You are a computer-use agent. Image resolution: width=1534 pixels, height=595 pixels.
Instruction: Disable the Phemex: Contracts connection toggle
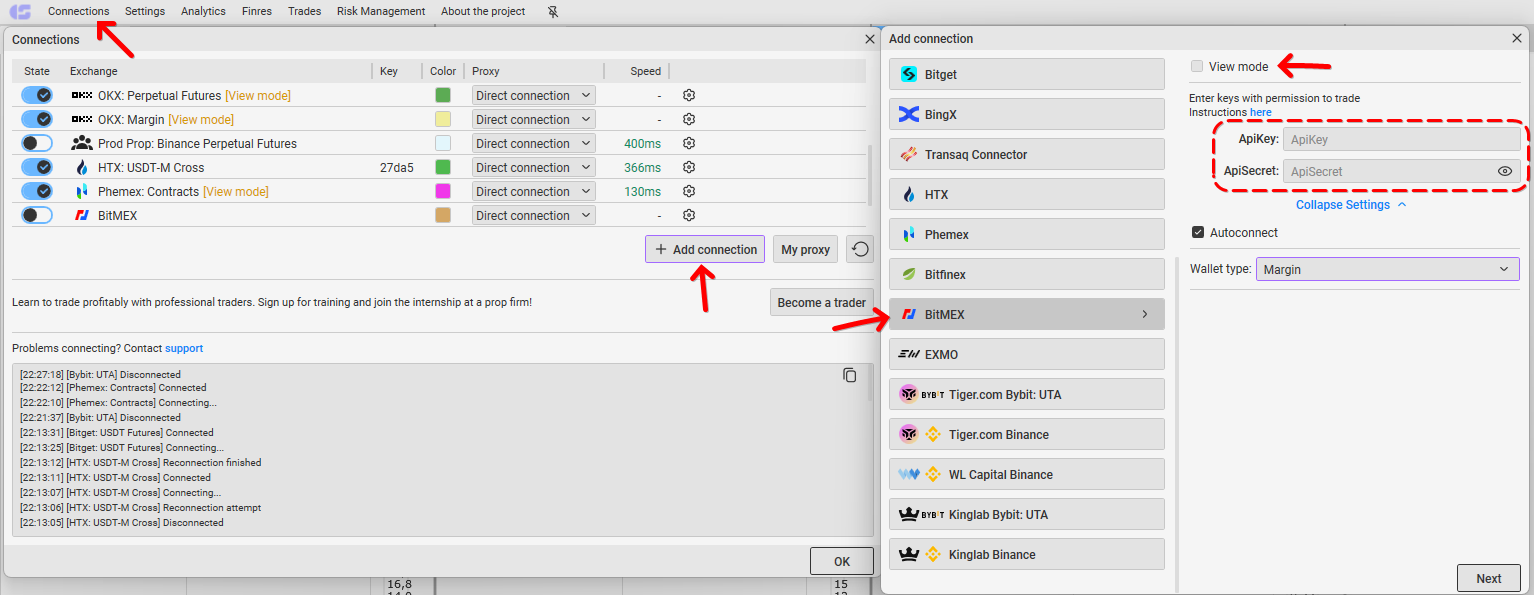[37, 191]
